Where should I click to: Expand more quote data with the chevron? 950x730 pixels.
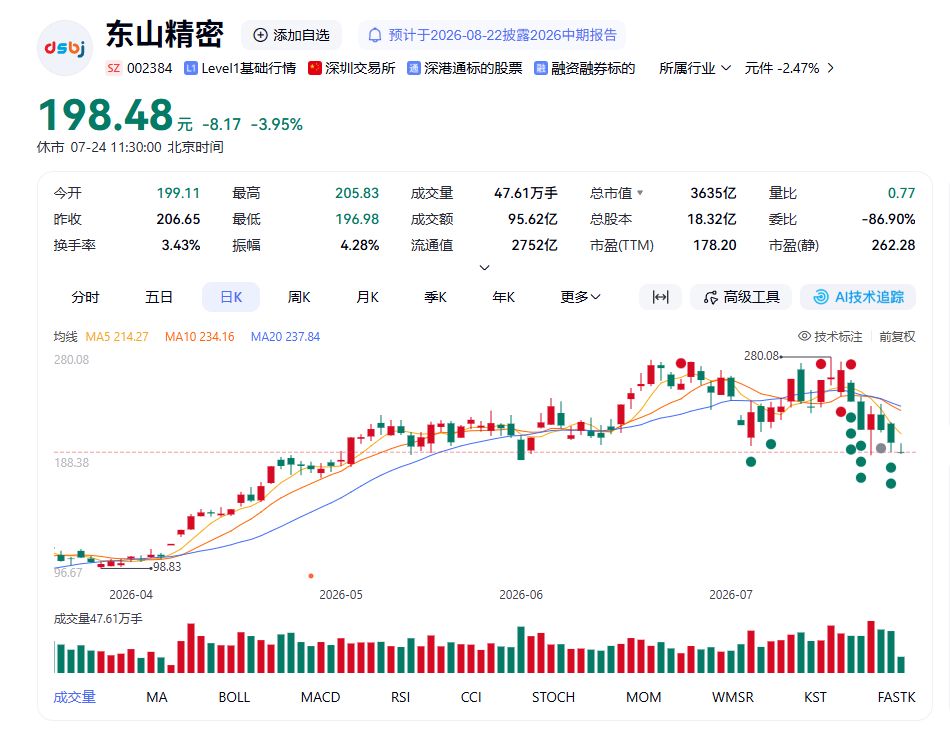point(484,267)
